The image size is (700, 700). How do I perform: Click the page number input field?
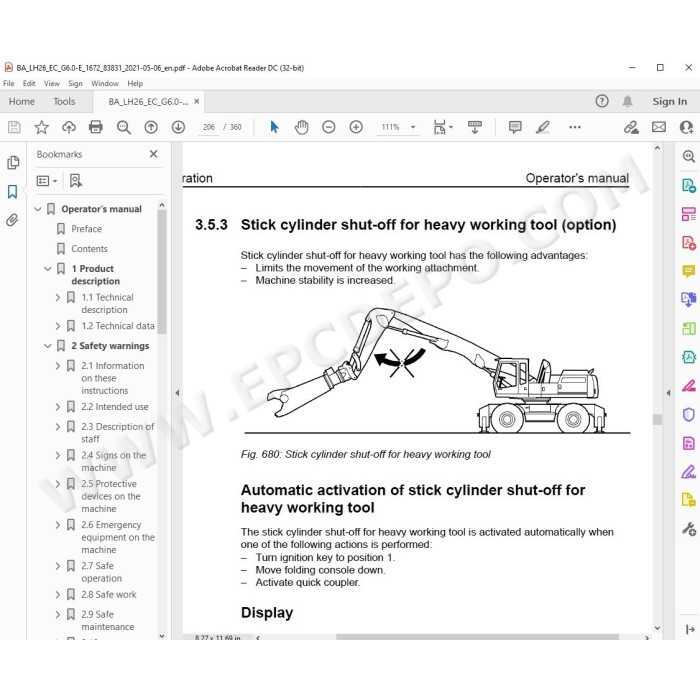point(209,127)
